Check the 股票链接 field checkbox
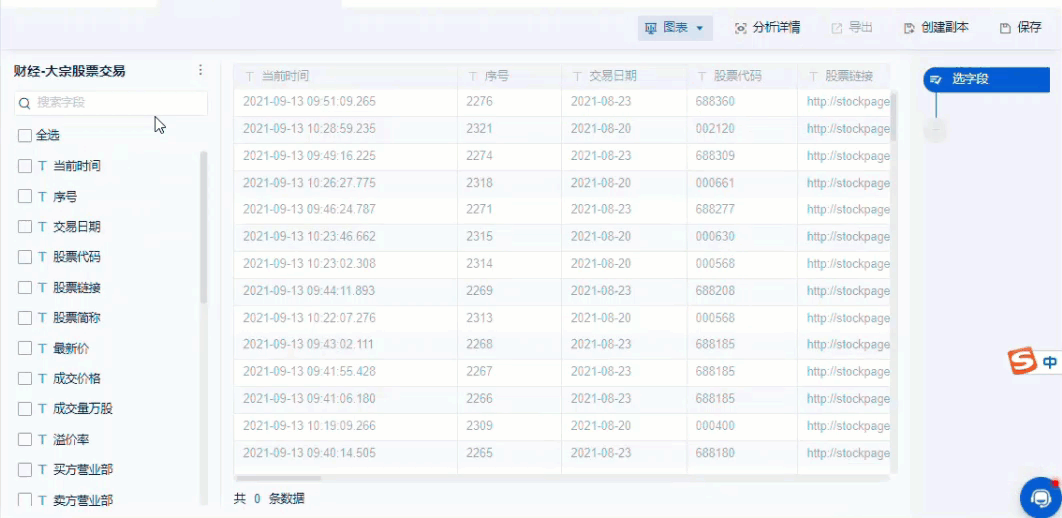Image resolution: width=1062 pixels, height=518 pixels. pos(25,288)
